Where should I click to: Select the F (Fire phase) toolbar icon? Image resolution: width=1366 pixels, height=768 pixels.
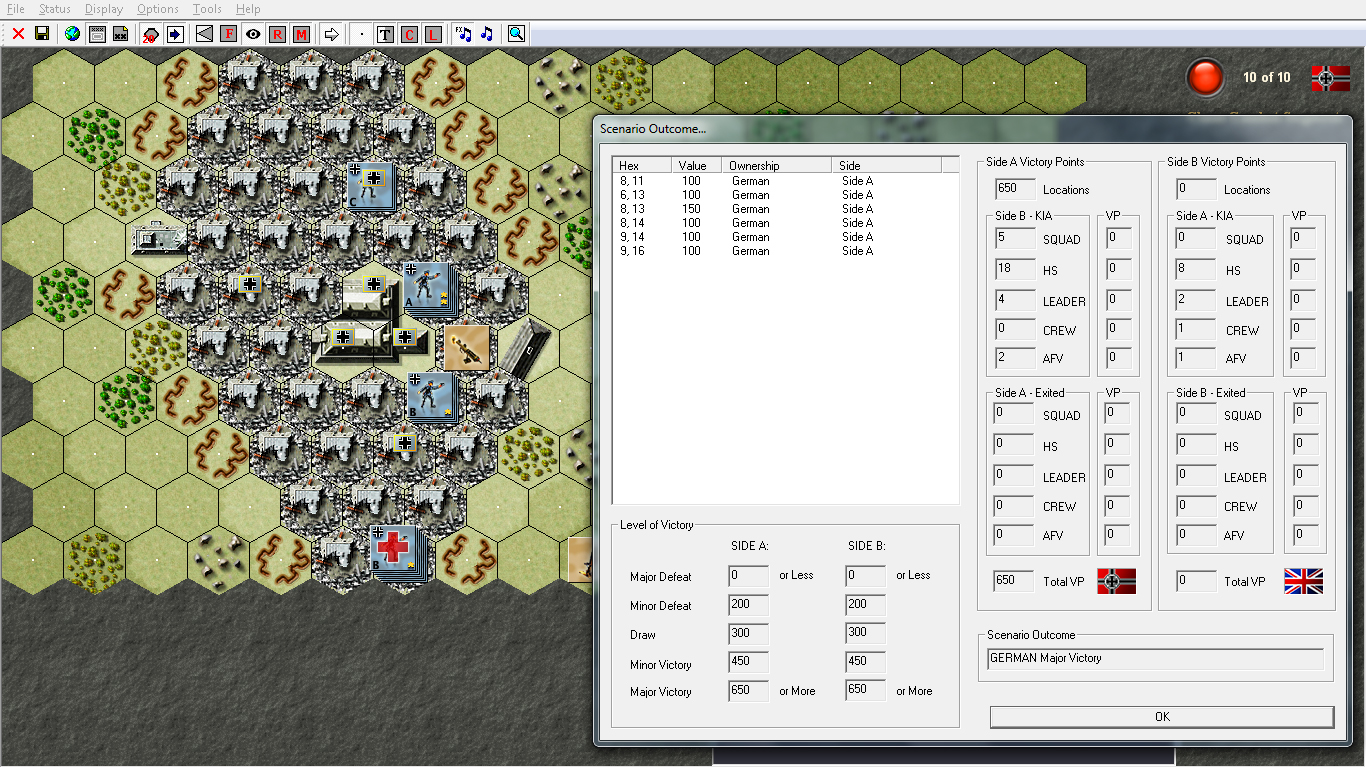coord(228,33)
